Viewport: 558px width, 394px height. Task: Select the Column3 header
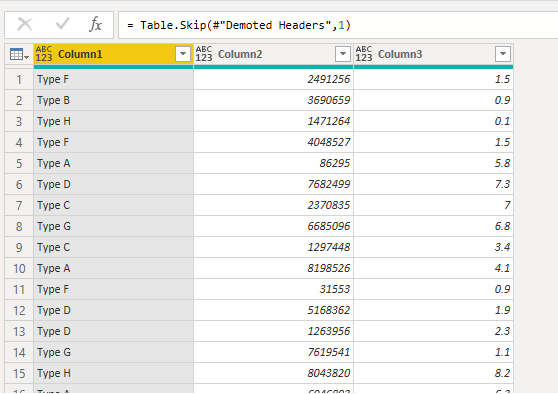click(x=433, y=54)
